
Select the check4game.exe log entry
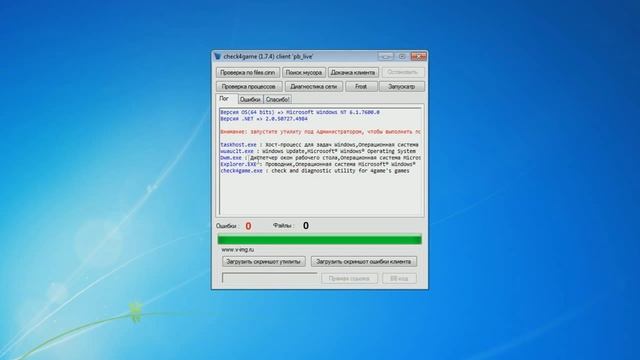coord(315,171)
